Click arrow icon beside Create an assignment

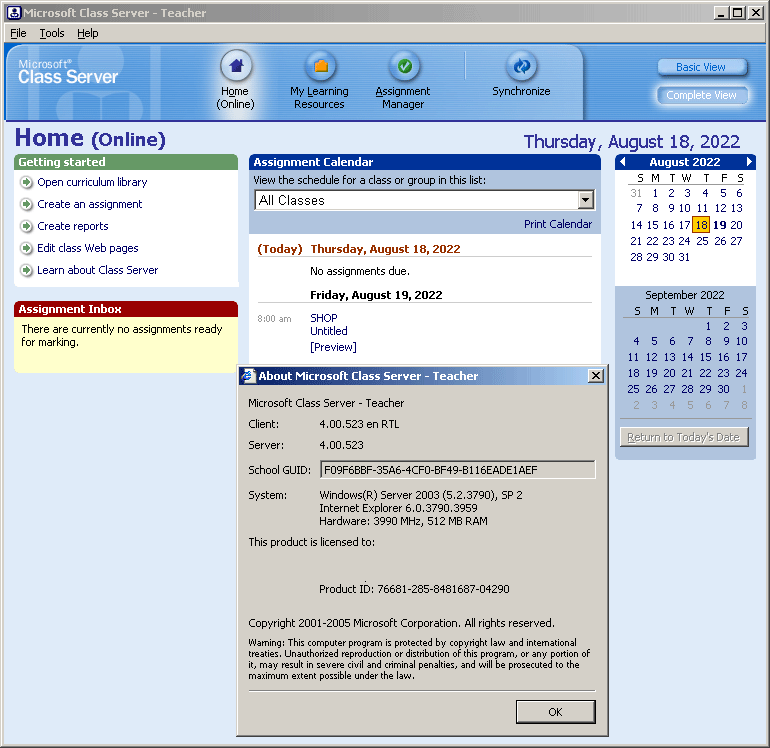pos(26,204)
